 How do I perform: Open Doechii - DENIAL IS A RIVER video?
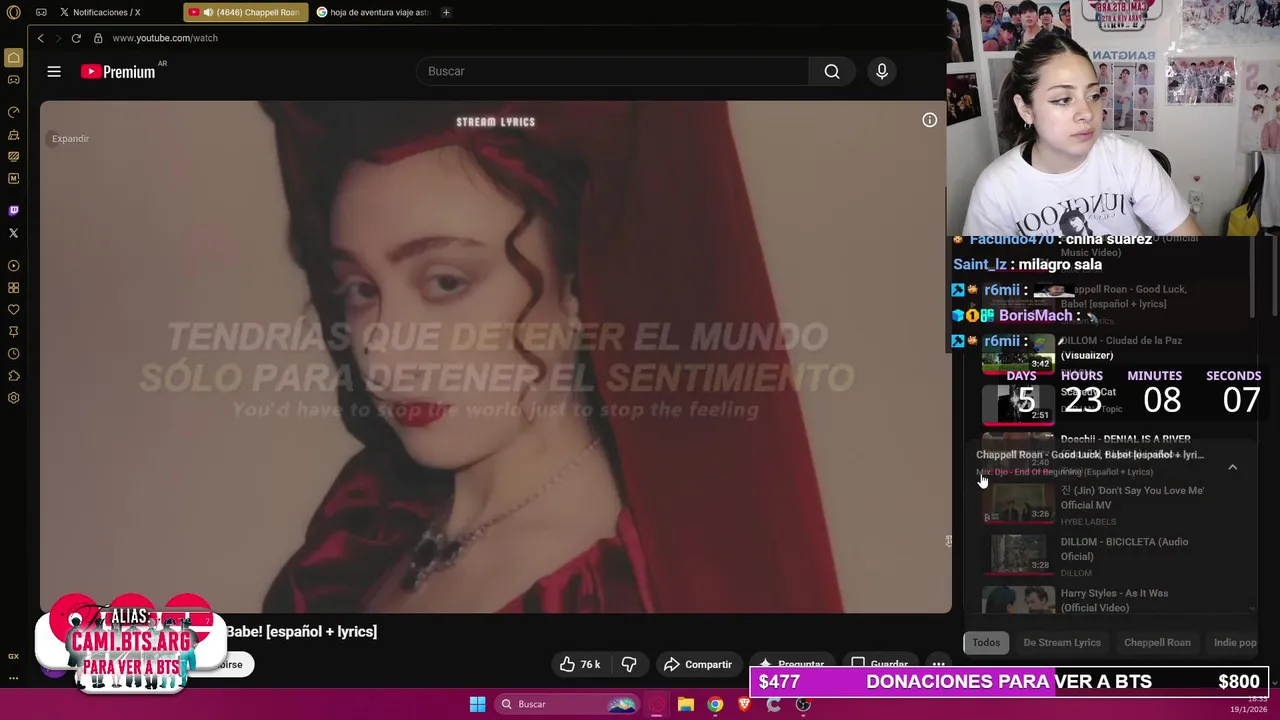1125,439
